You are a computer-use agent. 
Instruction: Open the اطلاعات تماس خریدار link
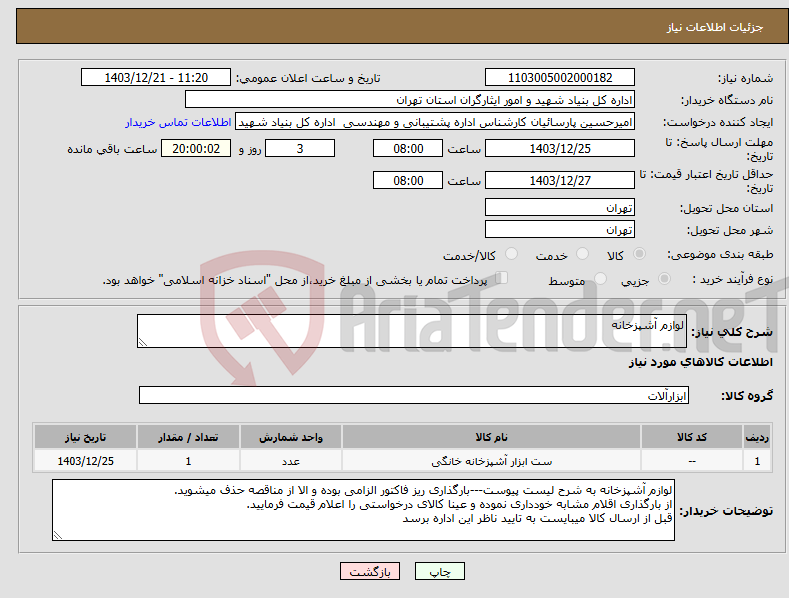(x=178, y=122)
